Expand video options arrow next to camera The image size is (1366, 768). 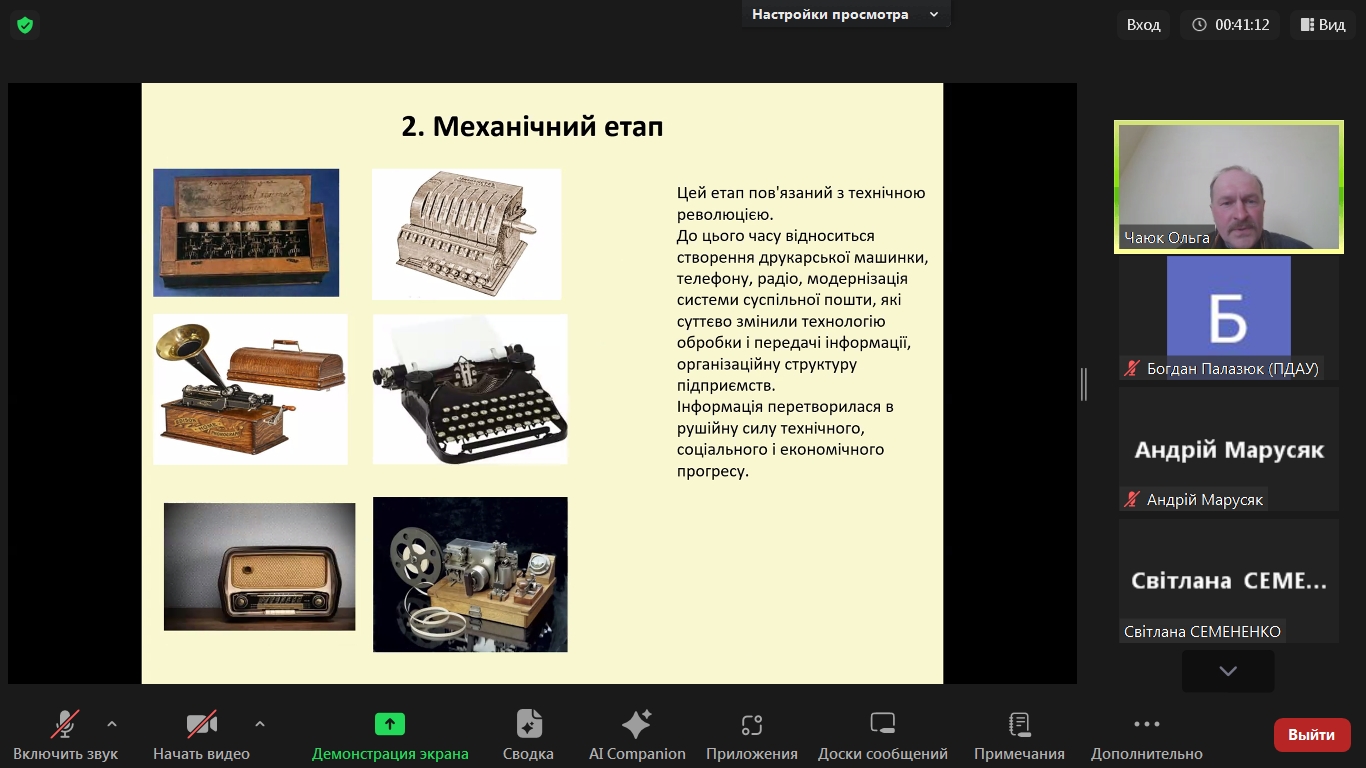[260, 723]
